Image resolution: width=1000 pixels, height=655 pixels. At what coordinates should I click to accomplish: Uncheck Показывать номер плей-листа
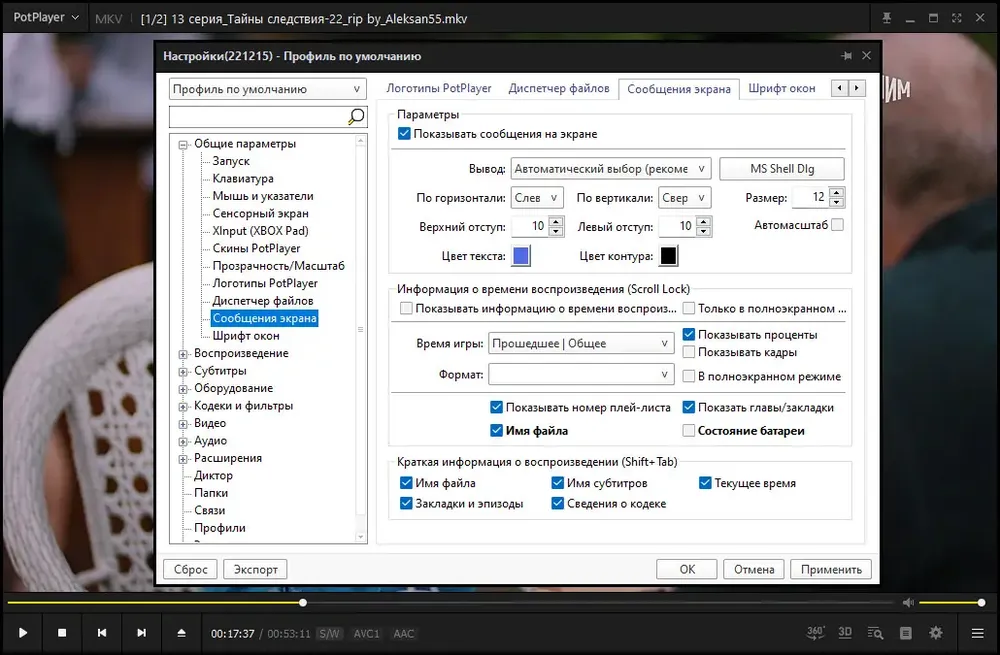pos(496,407)
